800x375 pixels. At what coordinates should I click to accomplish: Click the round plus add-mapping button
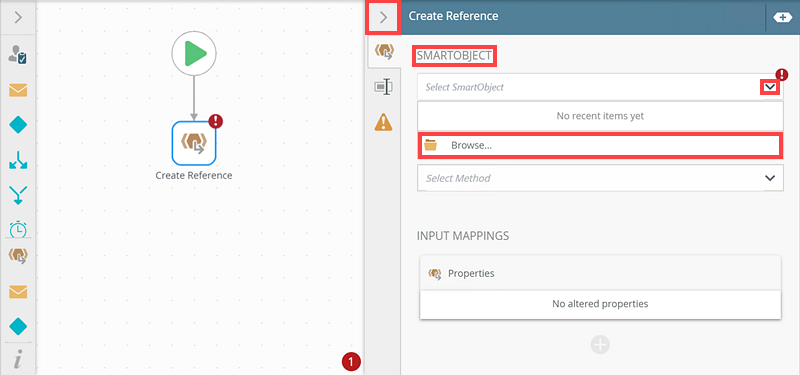click(601, 345)
